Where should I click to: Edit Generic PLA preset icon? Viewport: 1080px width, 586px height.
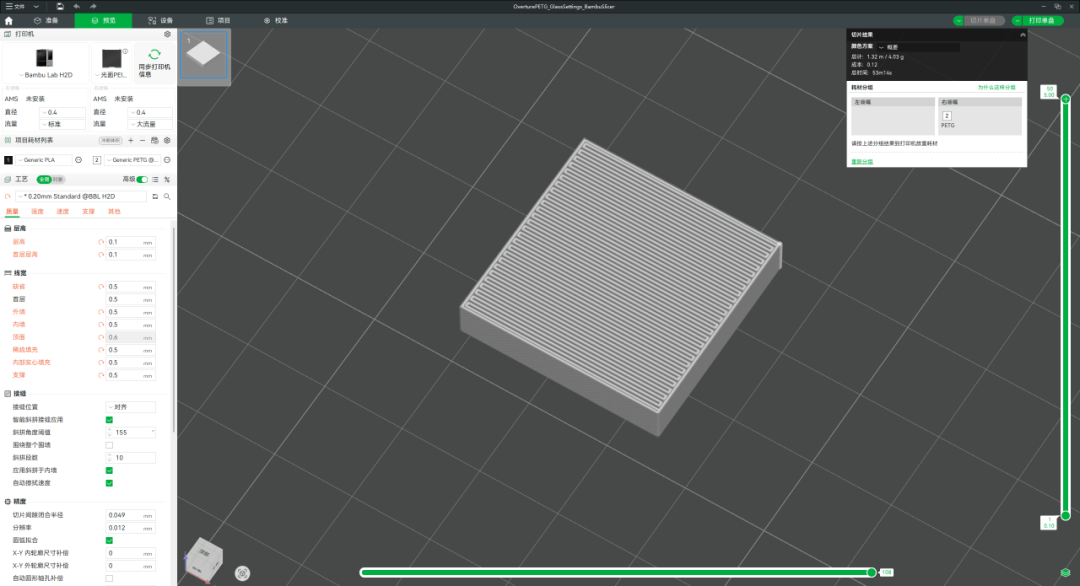point(79,160)
